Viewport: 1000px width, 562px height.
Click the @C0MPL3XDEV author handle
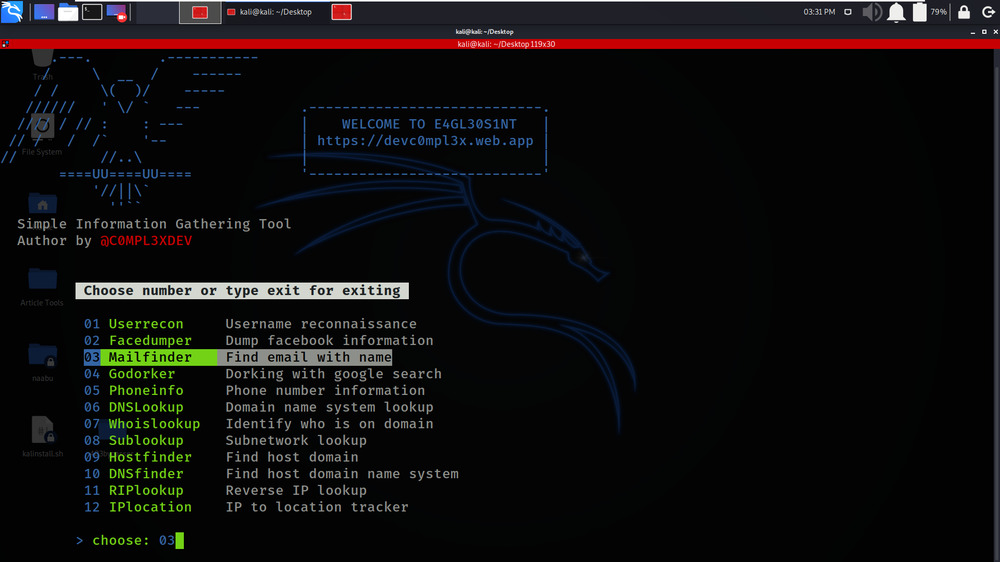(146, 240)
